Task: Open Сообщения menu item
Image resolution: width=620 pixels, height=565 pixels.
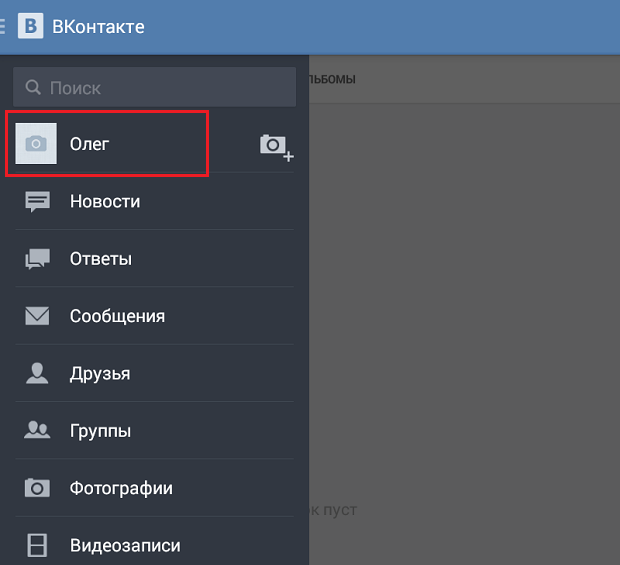Action: coord(154,316)
